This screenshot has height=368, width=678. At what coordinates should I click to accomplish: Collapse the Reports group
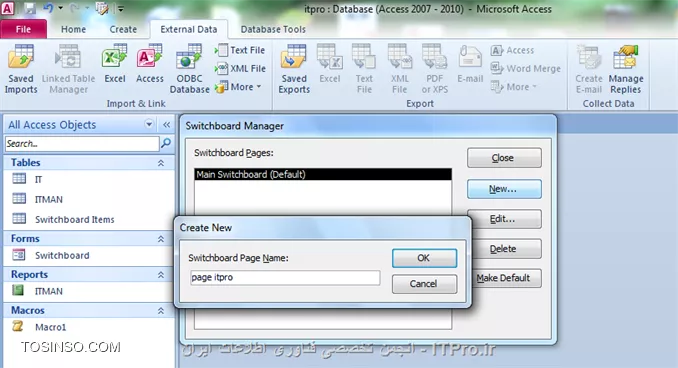[x=160, y=275]
